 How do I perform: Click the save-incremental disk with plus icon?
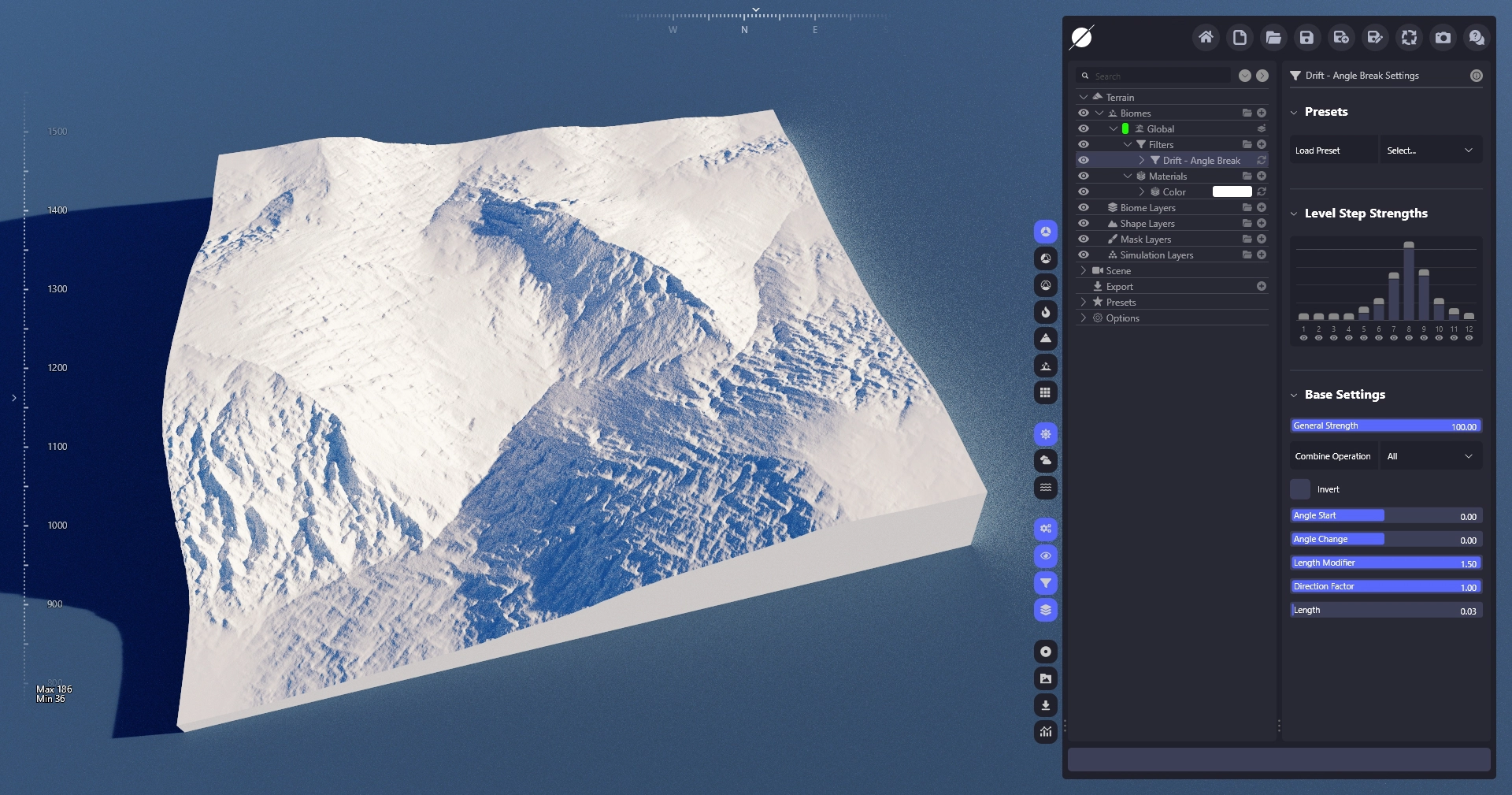point(1341,37)
